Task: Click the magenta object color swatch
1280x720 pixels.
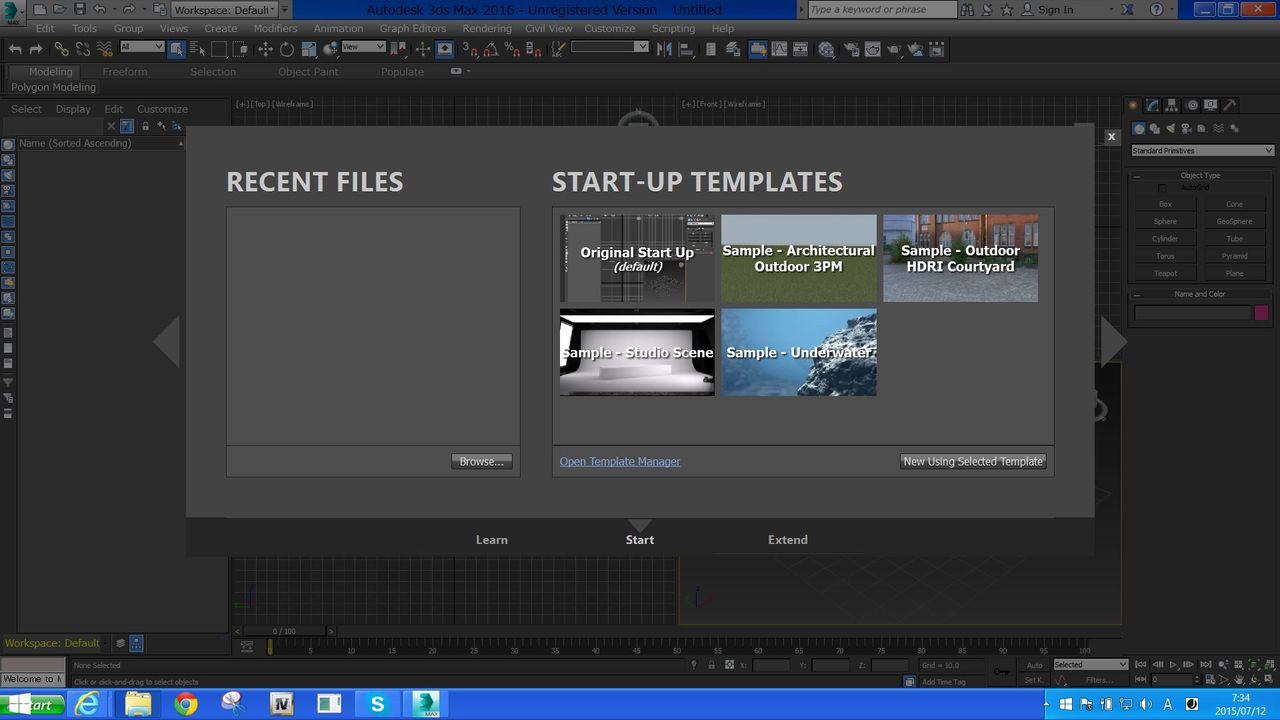Action: point(1261,313)
